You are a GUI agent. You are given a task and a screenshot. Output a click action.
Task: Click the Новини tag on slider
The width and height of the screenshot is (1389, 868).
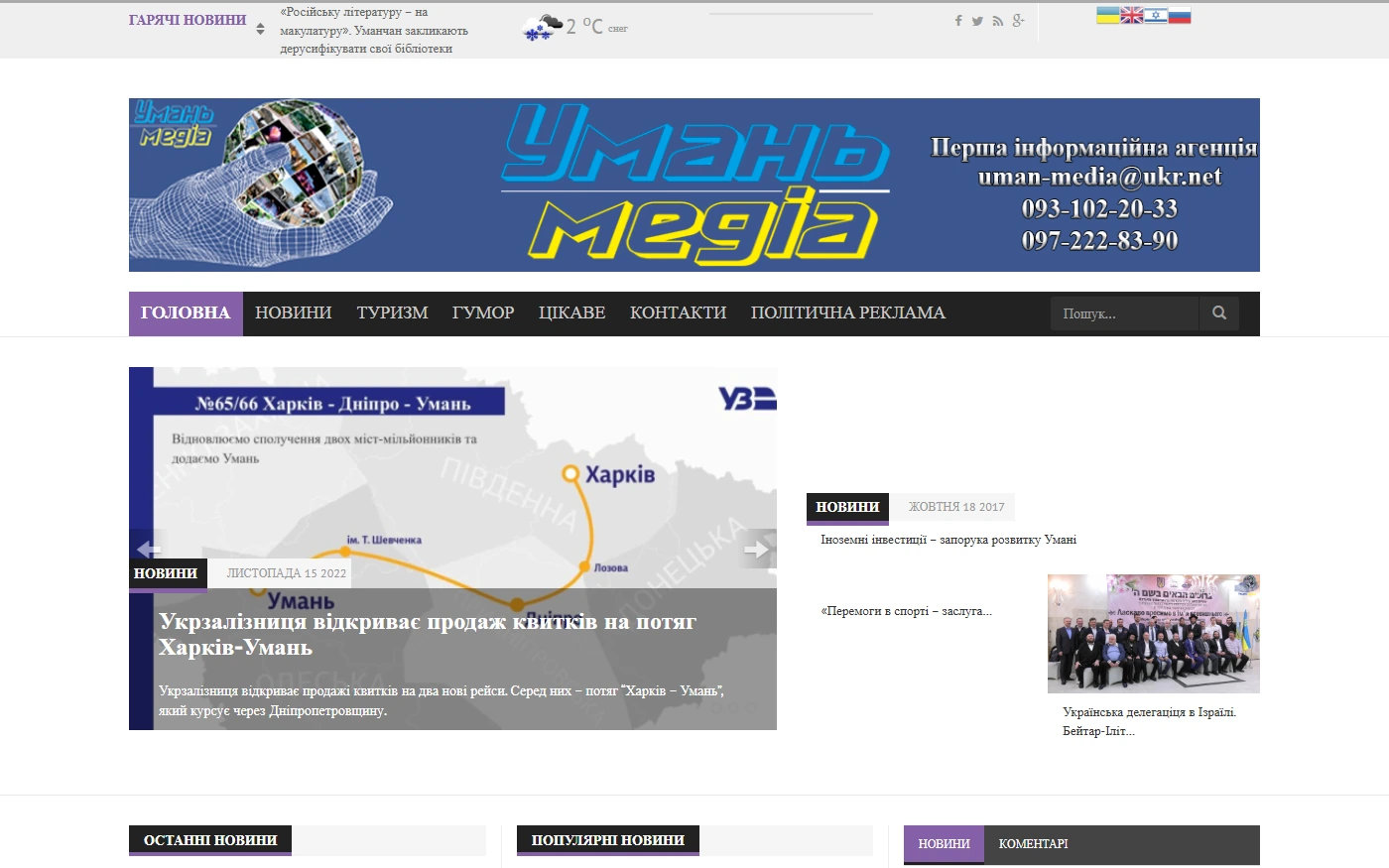tap(166, 573)
